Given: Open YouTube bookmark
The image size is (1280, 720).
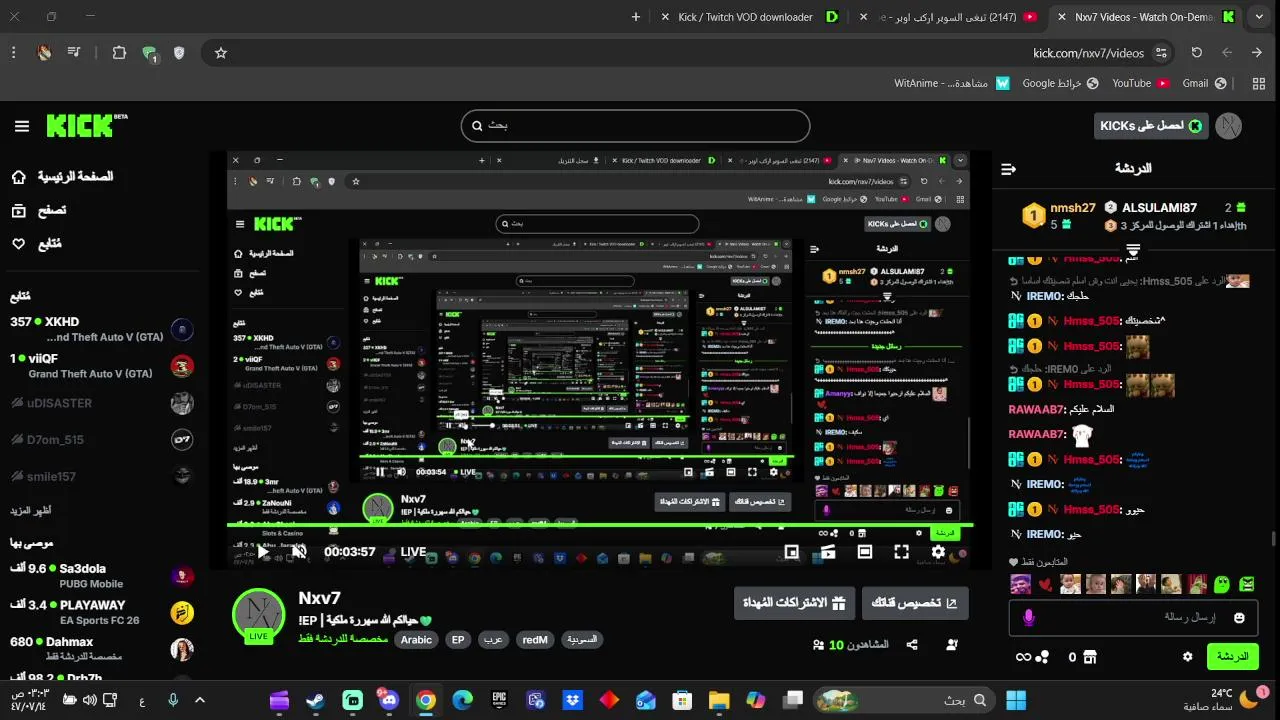Looking at the screenshot, I should 1141,83.
